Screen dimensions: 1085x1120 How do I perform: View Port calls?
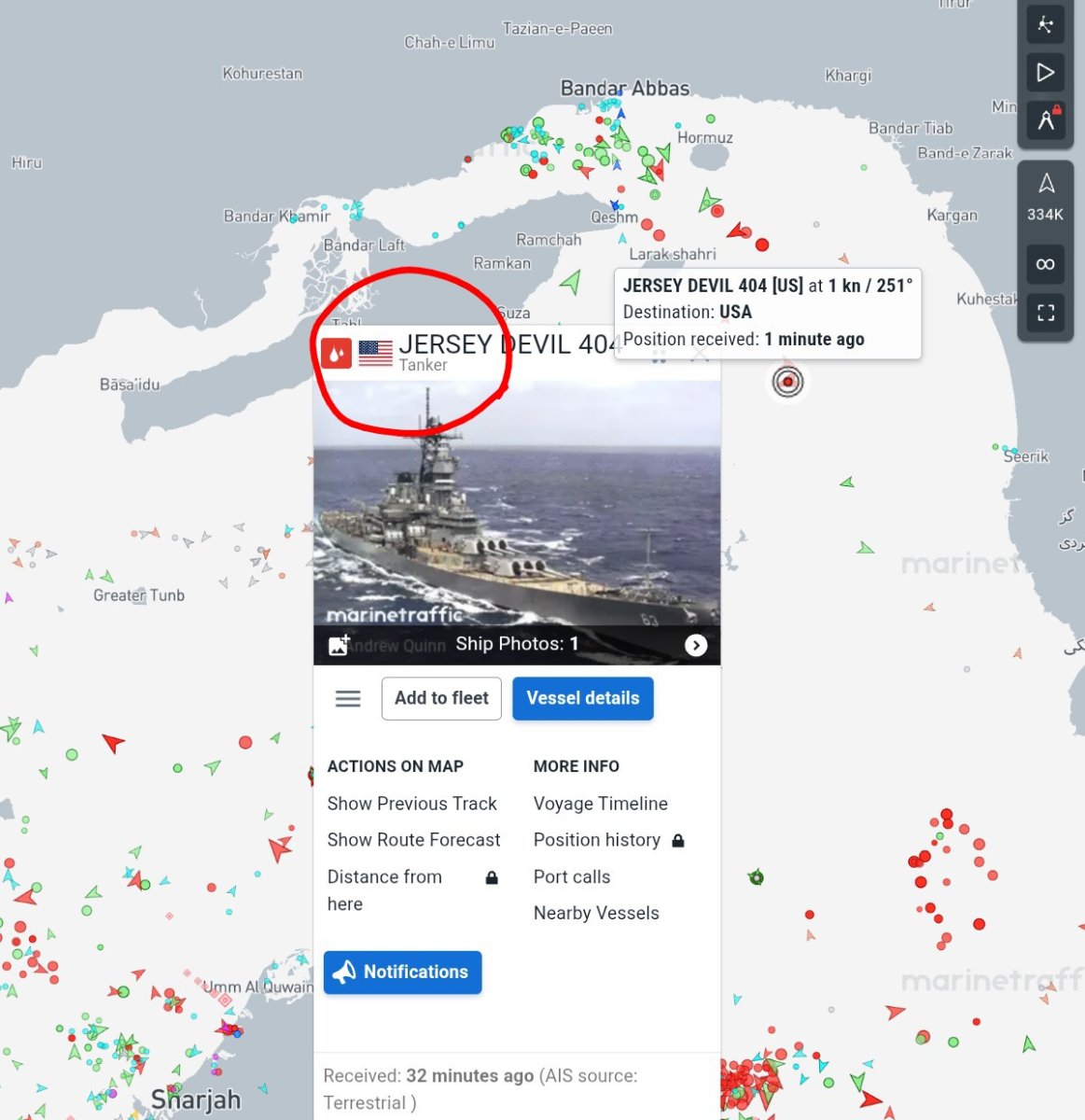572,876
